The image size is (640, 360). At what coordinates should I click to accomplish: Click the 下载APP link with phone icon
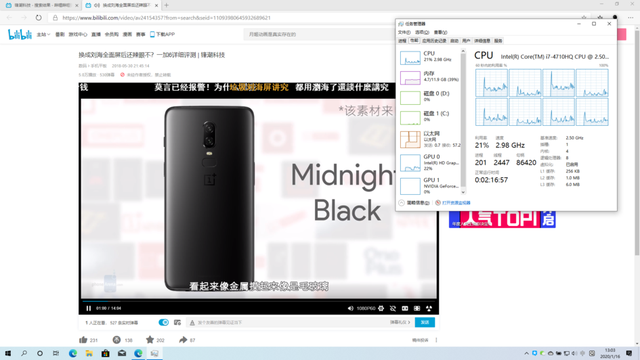[x=162, y=34]
